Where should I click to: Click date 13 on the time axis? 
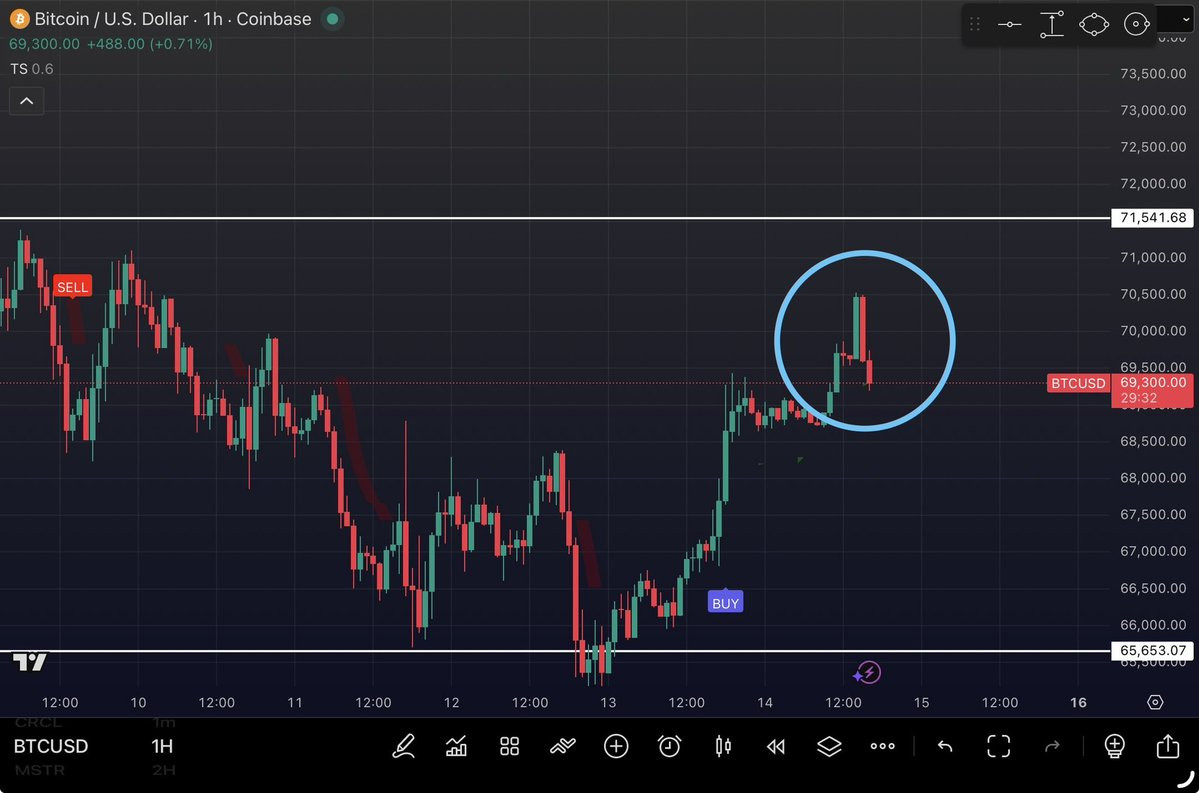(x=608, y=702)
